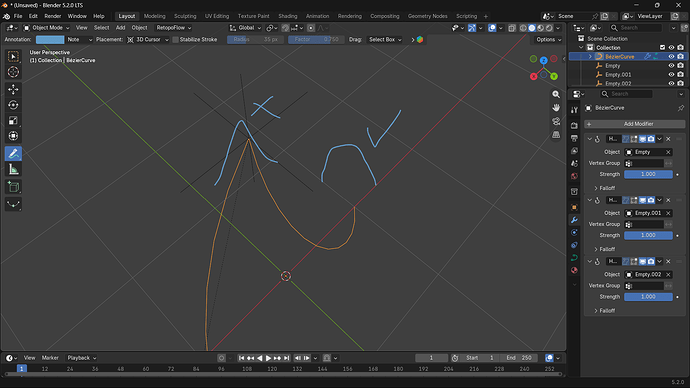Click the timeline End frame field
The height and width of the screenshot is (388, 690).
(518, 358)
